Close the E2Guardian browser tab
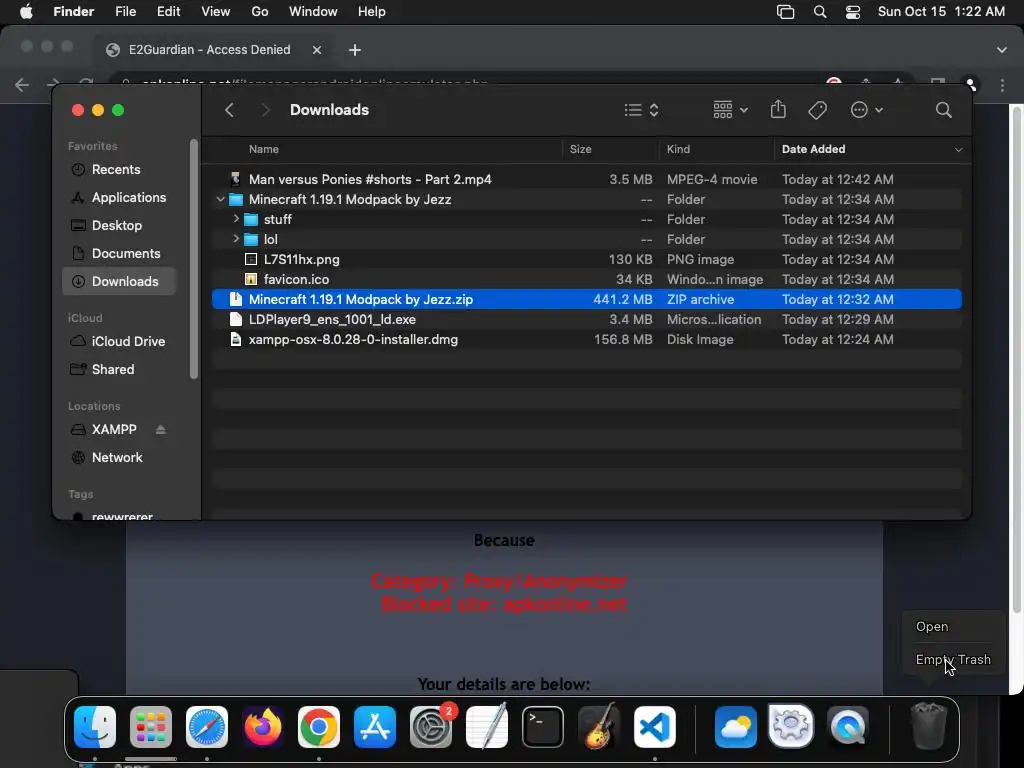 [317, 50]
